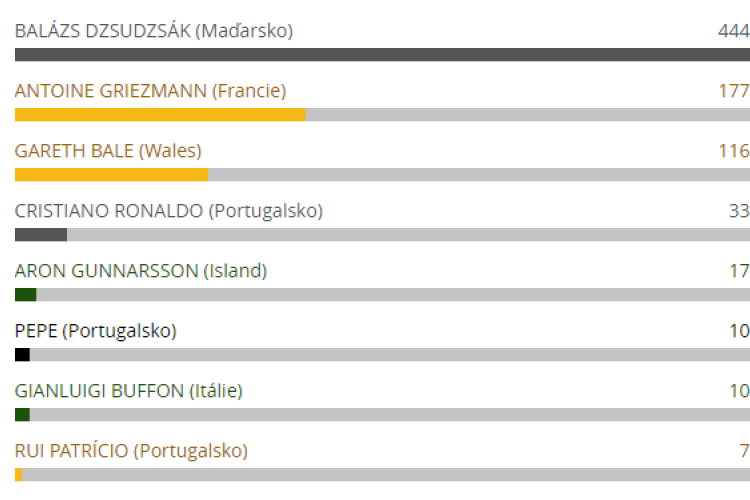
Task: Select Rui Patrício (Portugalsko) option
Action: tap(131, 451)
